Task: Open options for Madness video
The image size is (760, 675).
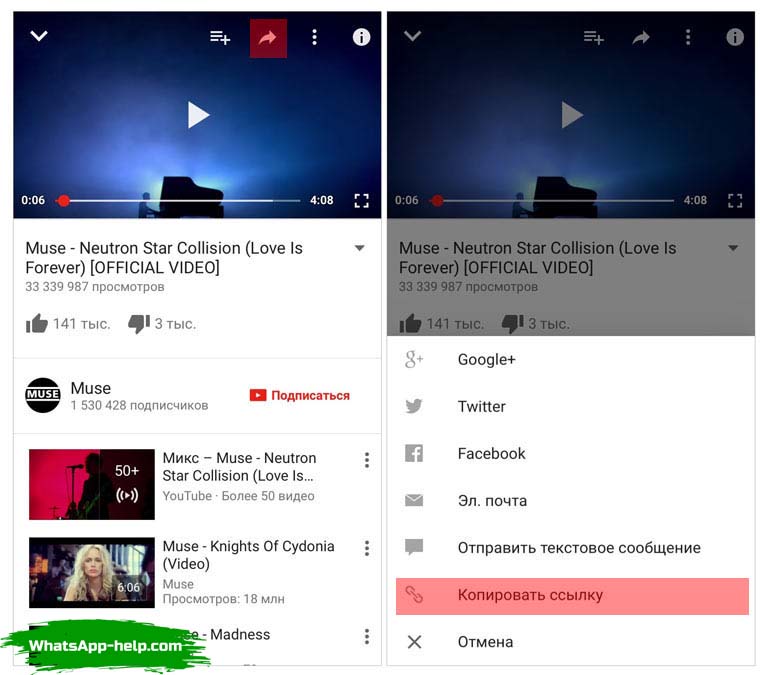Action: (367, 636)
